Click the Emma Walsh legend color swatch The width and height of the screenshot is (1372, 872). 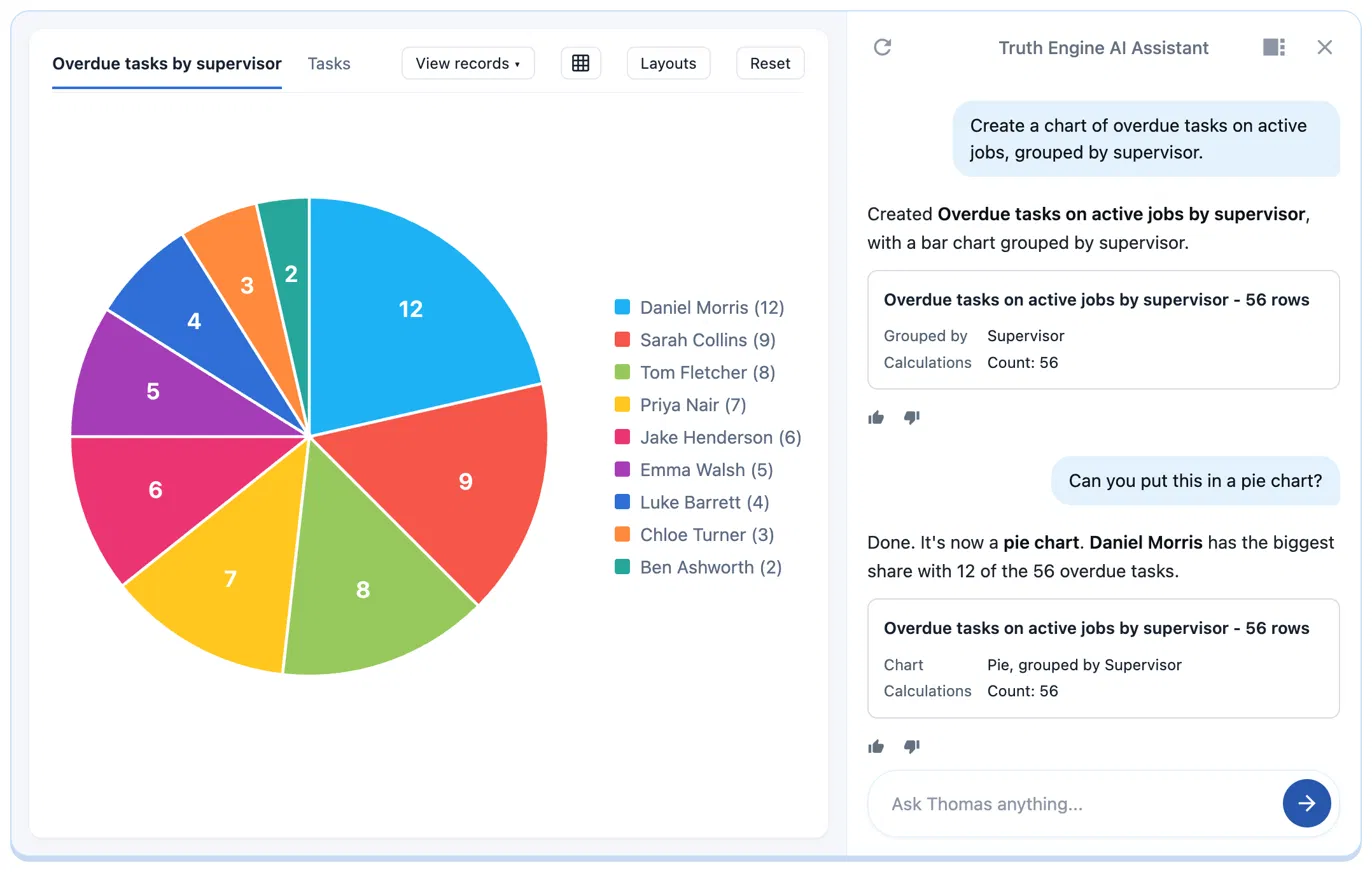pos(622,470)
